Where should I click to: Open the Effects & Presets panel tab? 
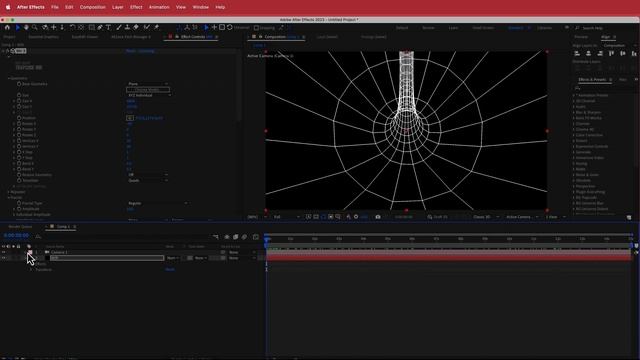[592, 80]
